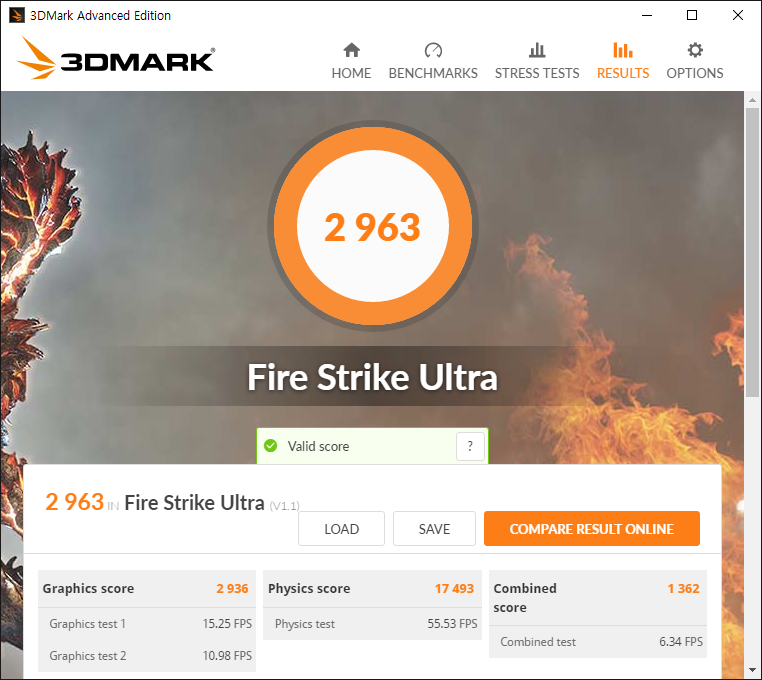Click the 3DMark logo in header
The width and height of the screenshot is (762, 680).
point(116,59)
